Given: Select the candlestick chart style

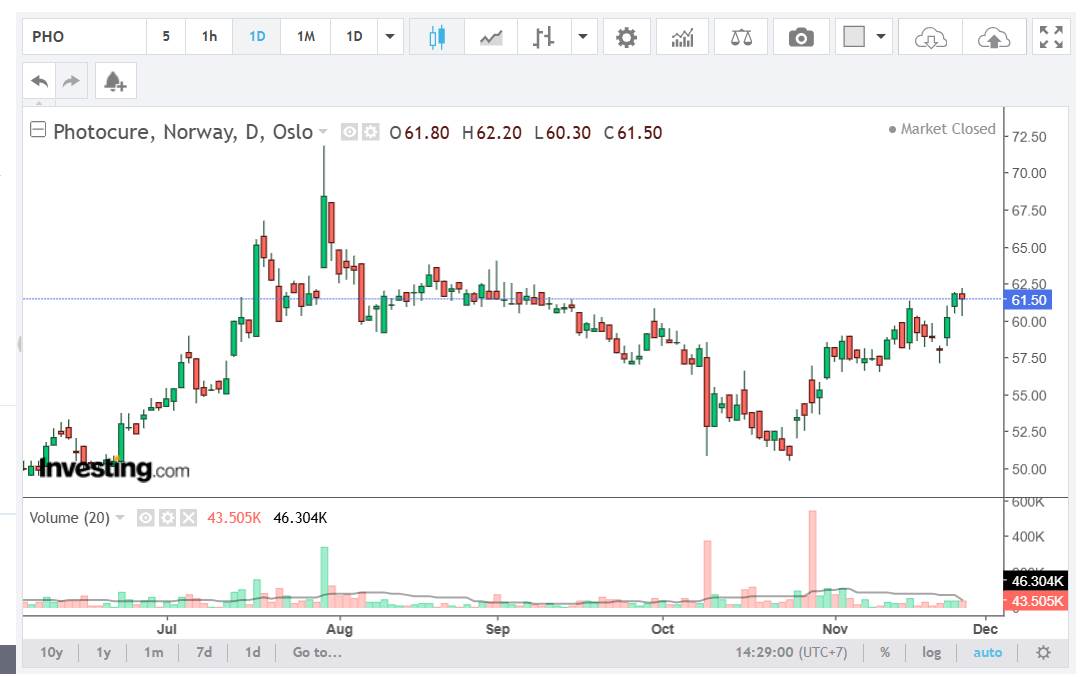Looking at the screenshot, I should click(437, 37).
